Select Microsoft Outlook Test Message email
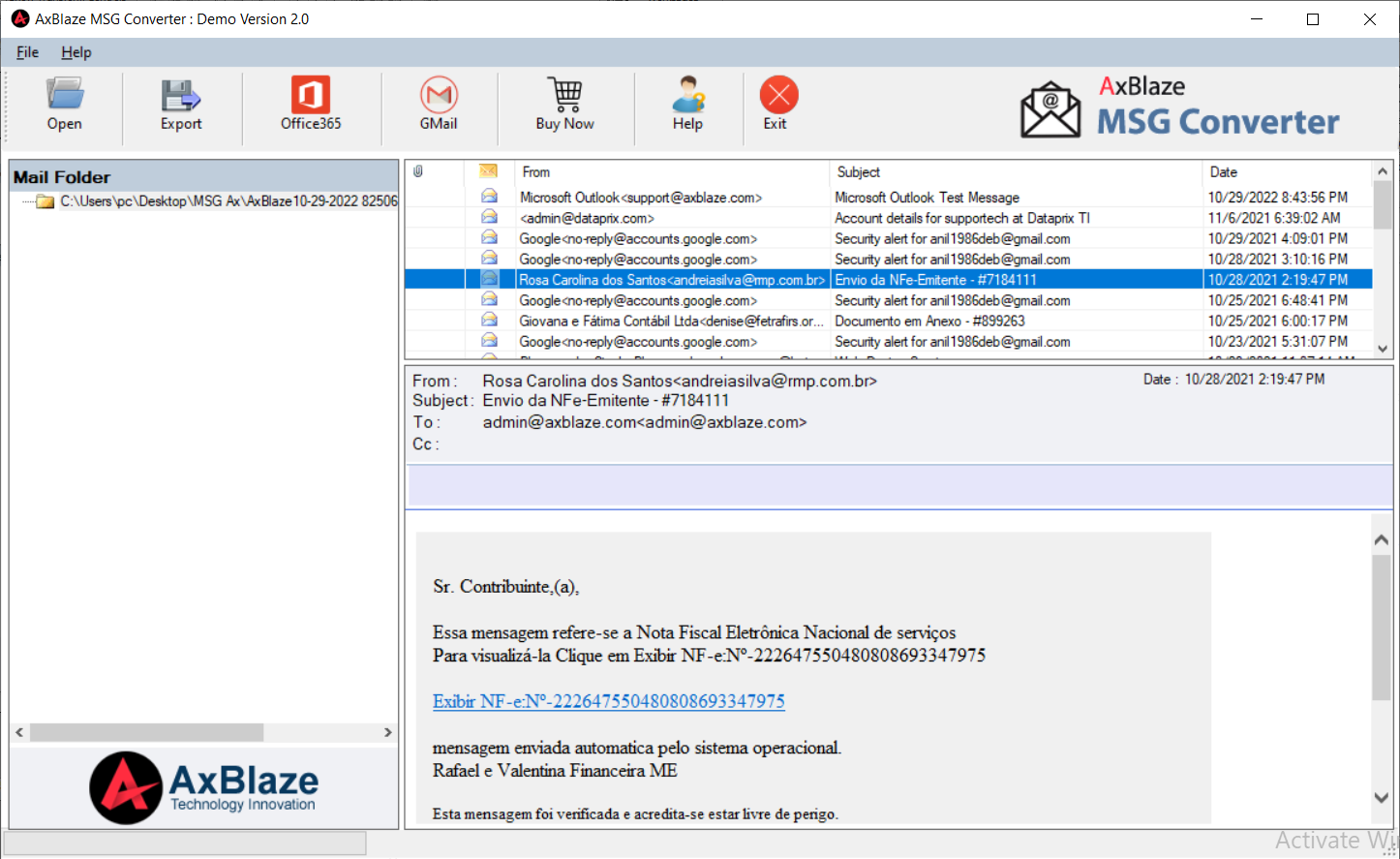This screenshot has width=1400, height=859. [x=889, y=198]
